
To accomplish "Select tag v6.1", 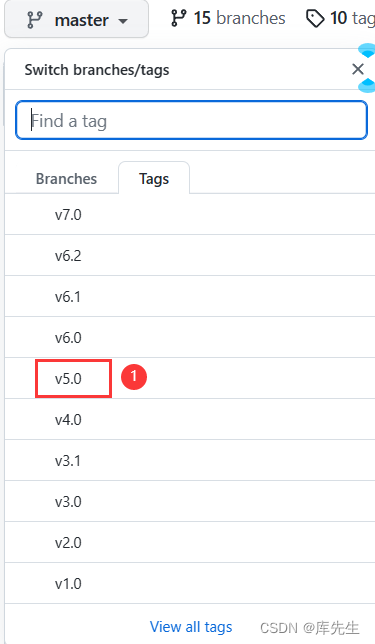I will 190,297.
